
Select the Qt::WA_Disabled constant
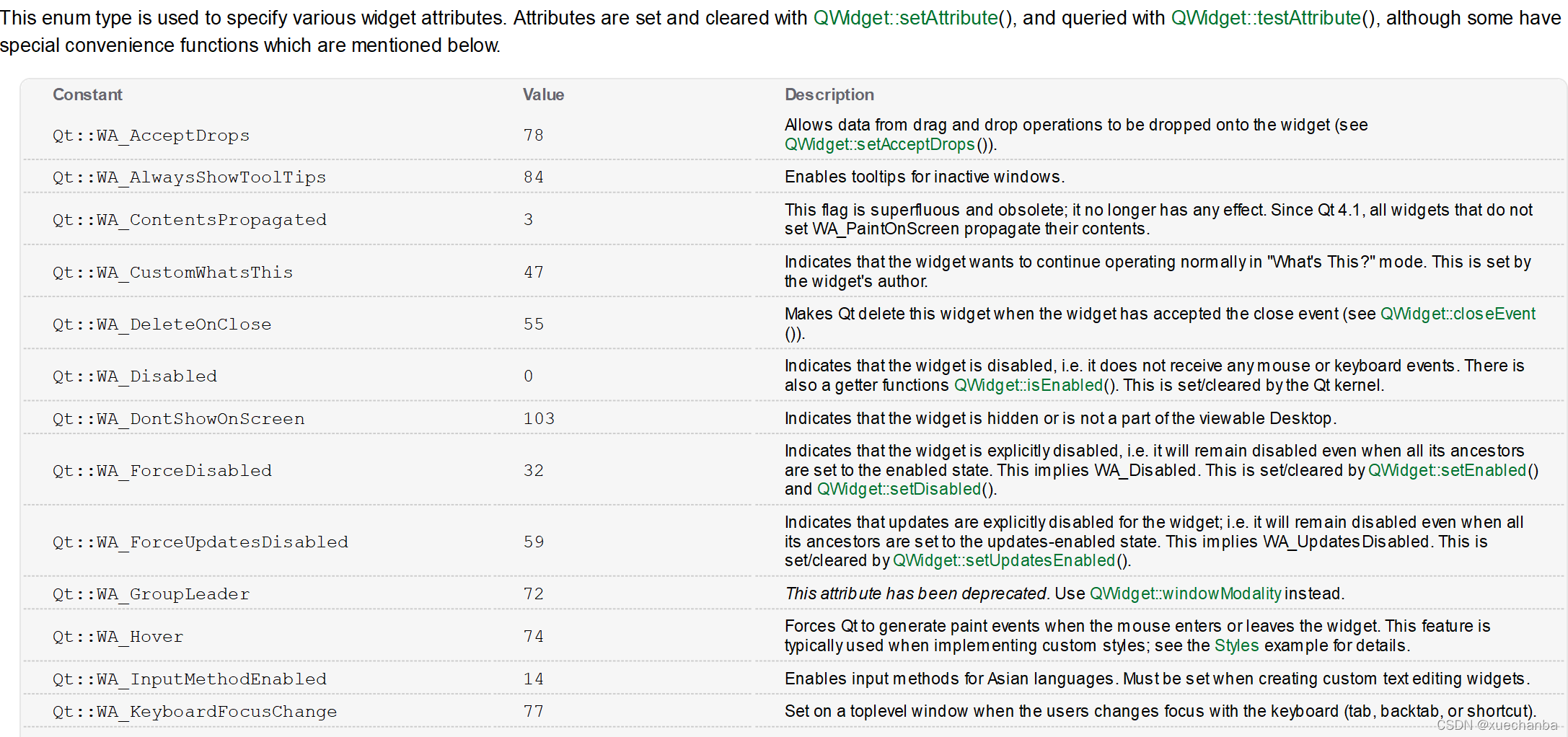tap(134, 376)
